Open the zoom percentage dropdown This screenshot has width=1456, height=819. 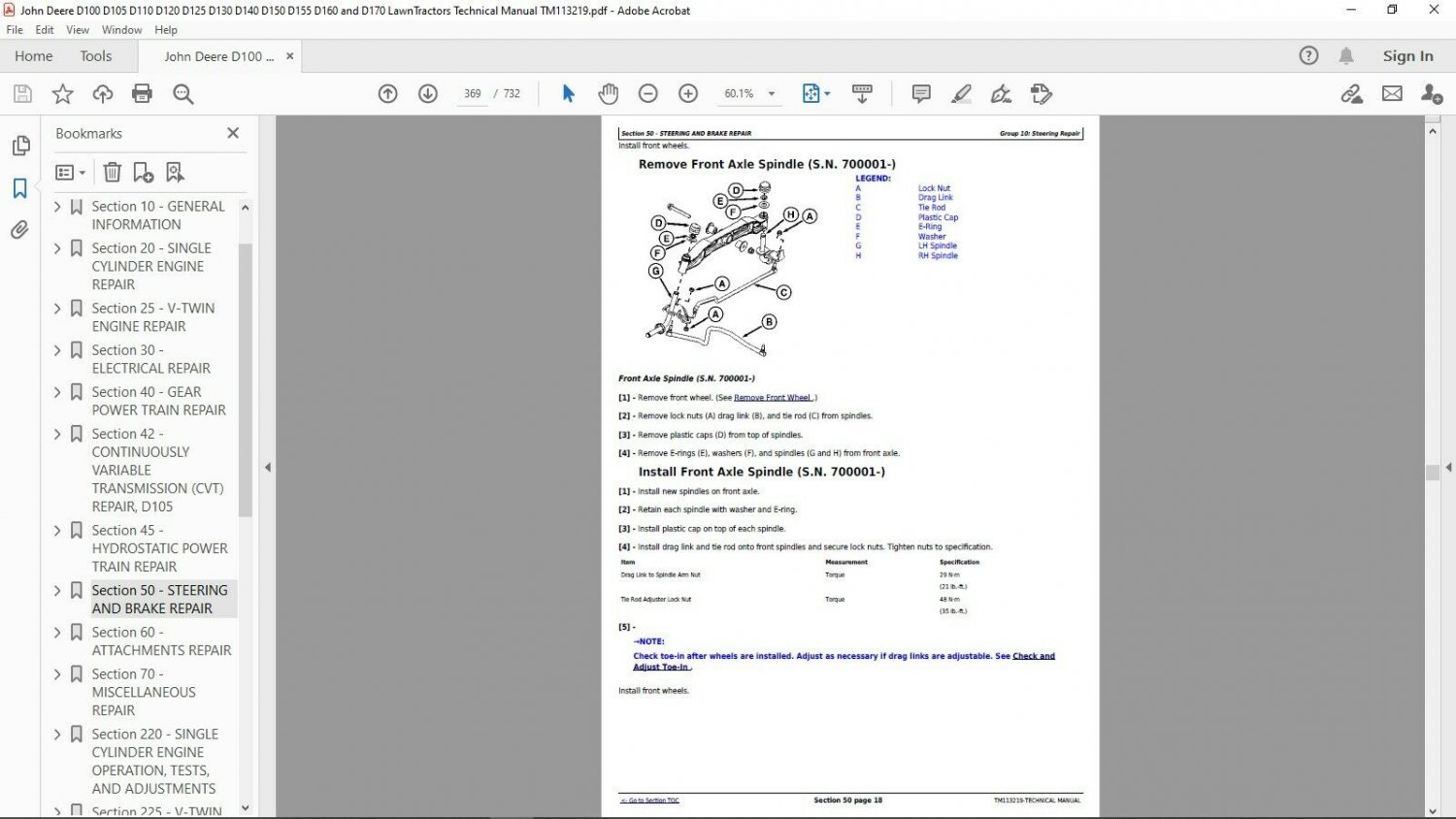pos(772,93)
